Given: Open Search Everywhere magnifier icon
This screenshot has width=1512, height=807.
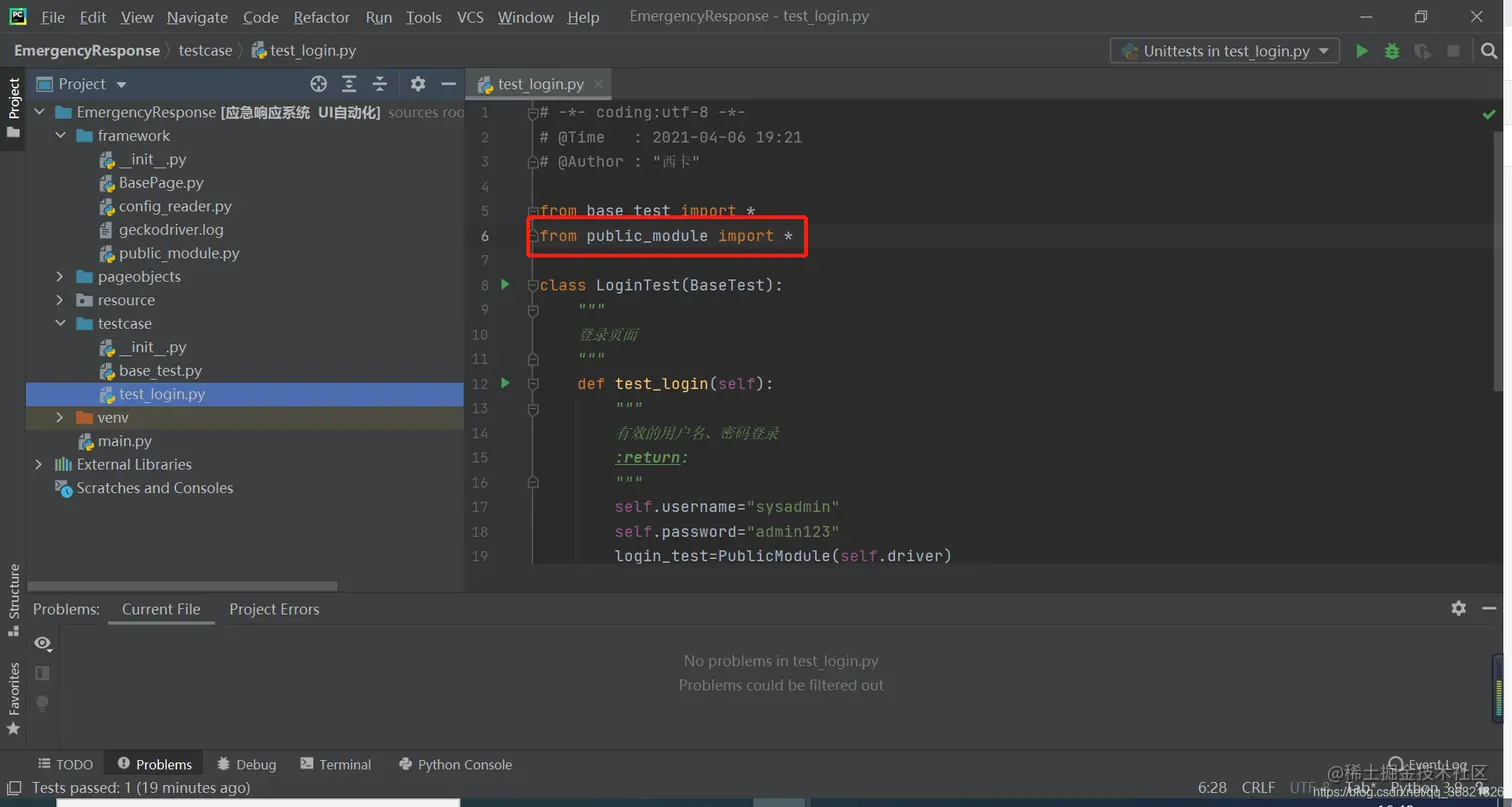Looking at the screenshot, I should [1489, 51].
